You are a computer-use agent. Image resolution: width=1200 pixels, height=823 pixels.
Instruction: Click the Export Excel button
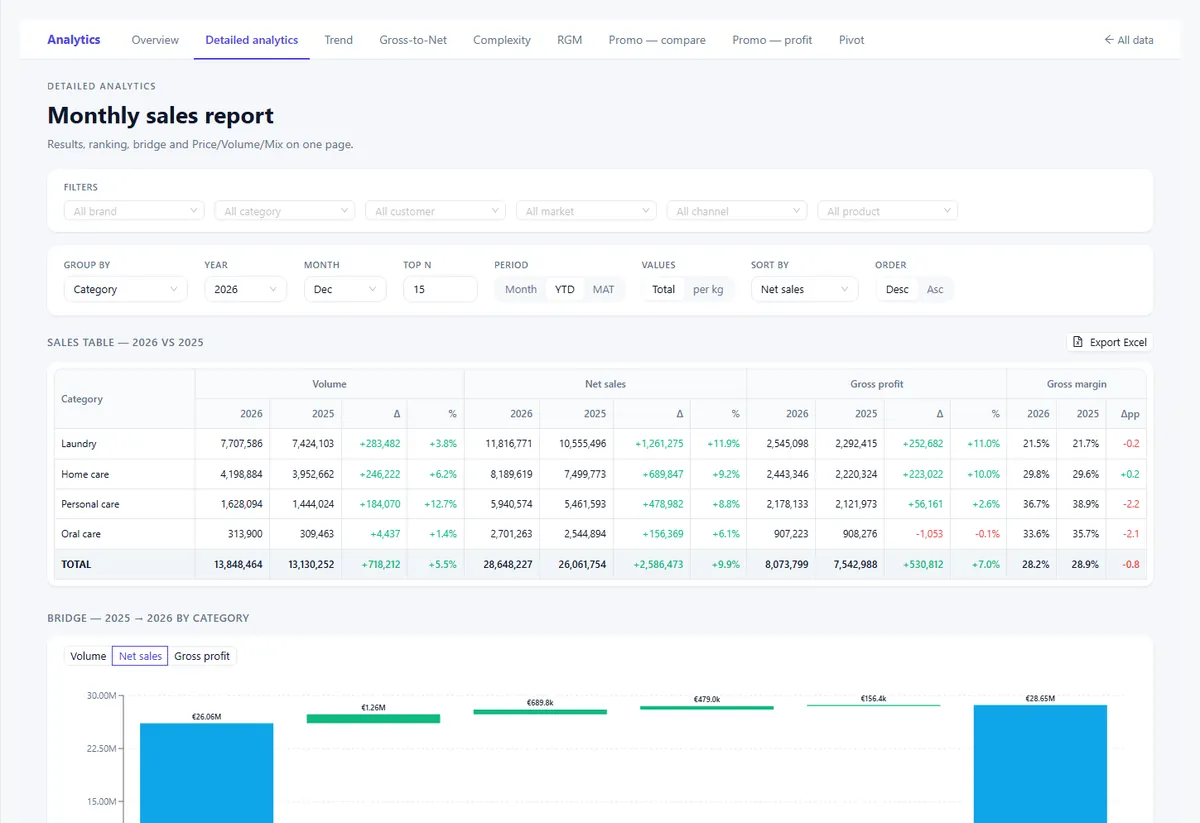1109,342
